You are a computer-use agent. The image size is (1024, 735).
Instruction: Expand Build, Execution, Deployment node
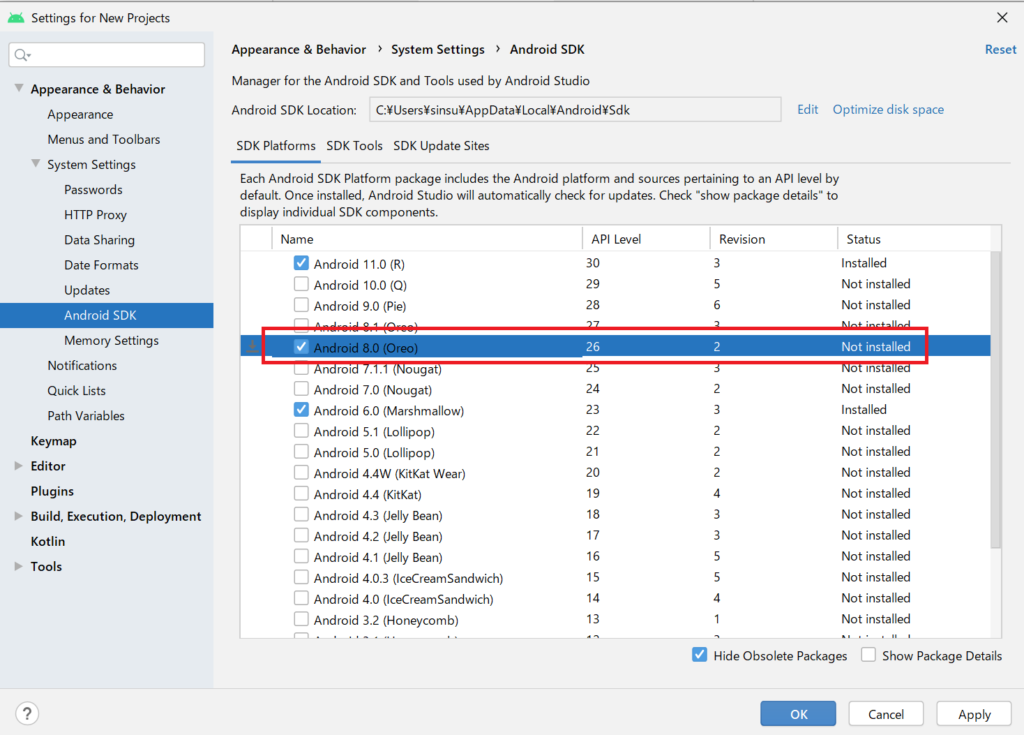tap(18, 515)
